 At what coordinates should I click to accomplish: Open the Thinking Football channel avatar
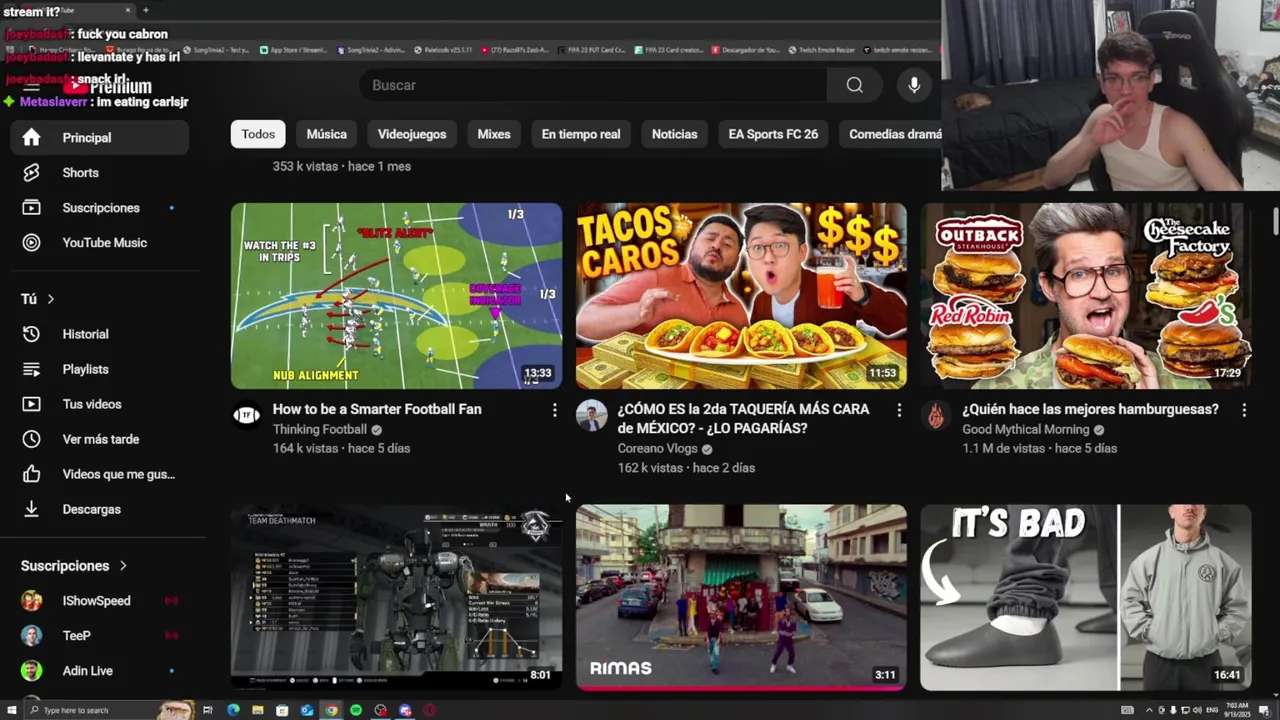tap(246, 415)
